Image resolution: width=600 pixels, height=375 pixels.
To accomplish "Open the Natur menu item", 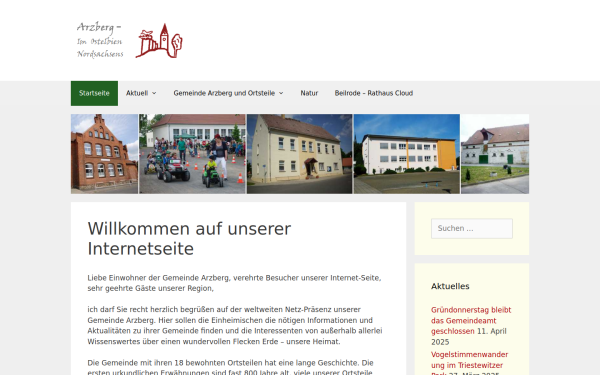I will (x=309, y=93).
